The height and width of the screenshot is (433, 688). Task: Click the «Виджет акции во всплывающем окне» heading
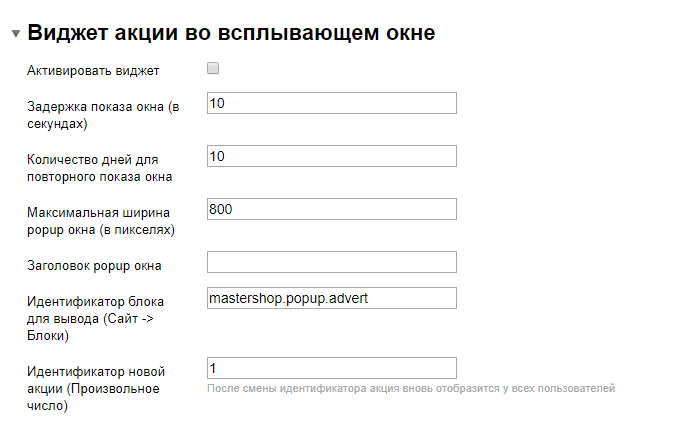231,32
